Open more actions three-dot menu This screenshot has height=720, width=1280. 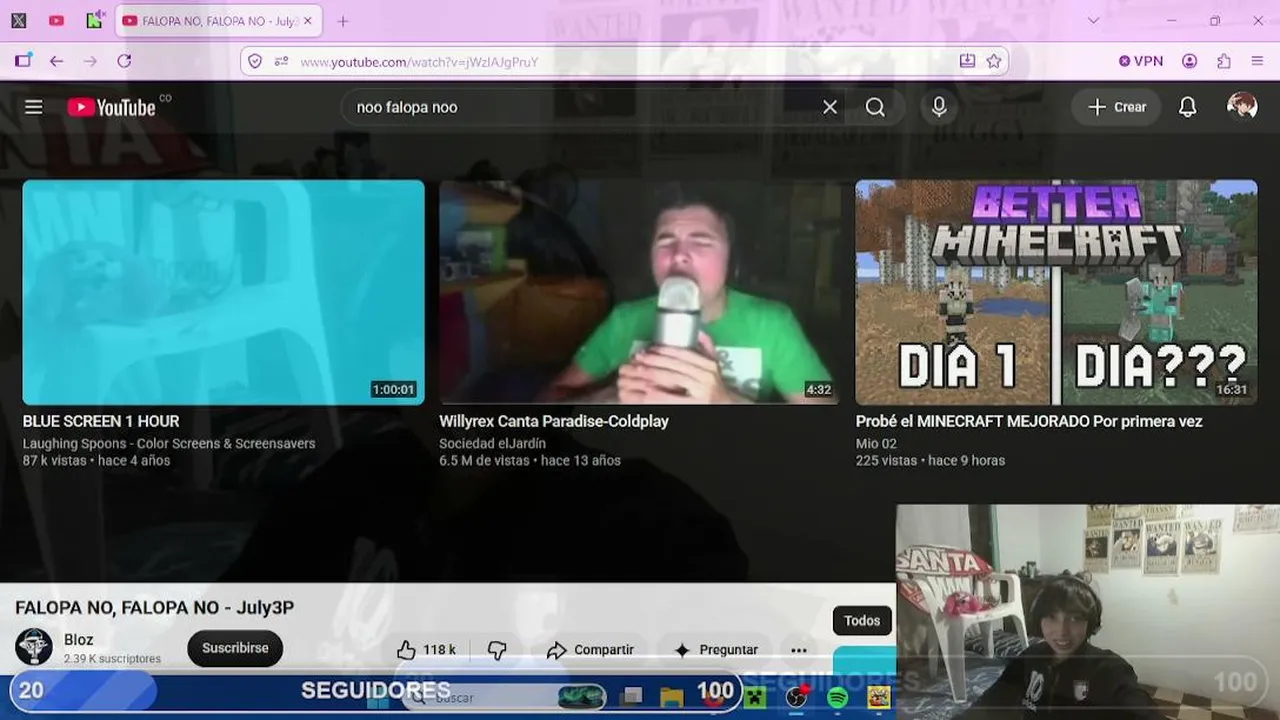pos(799,650)
